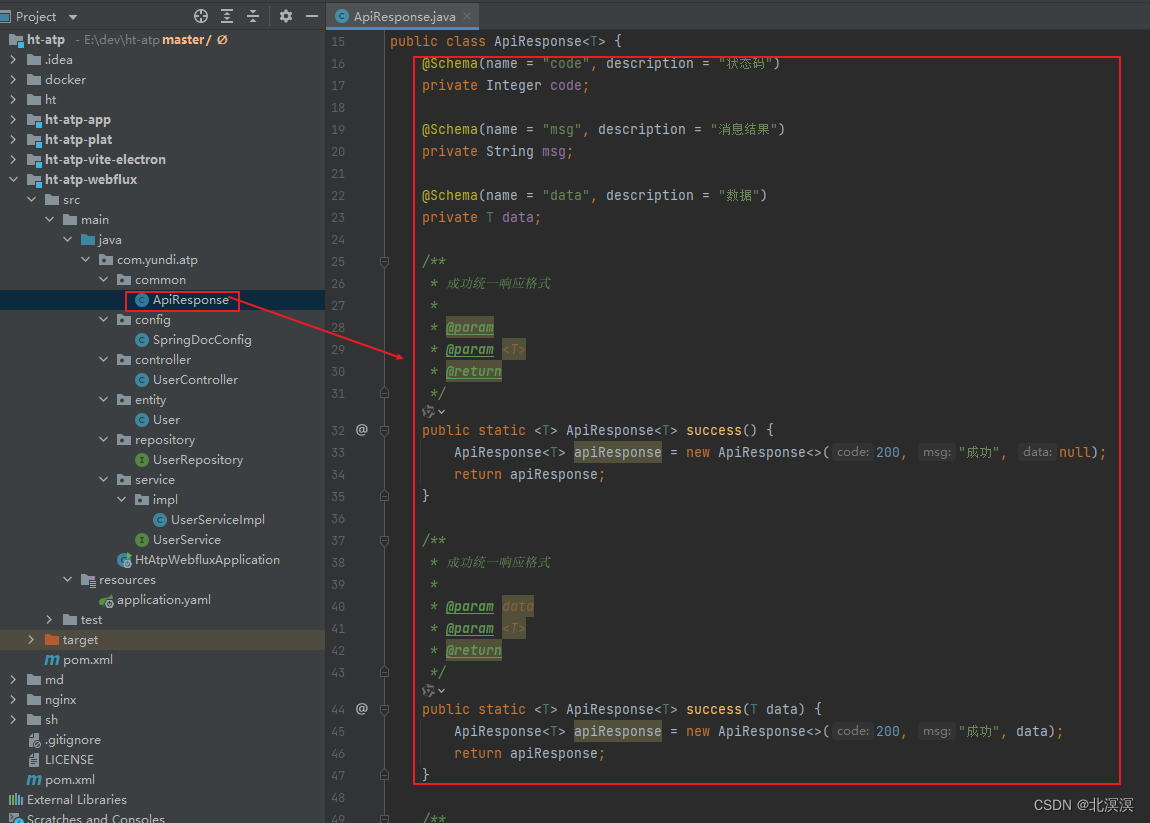The height and width of the screenshot is (823, 1150).
Task: Click the class icon next to UserController
Action: pos(143,379)
